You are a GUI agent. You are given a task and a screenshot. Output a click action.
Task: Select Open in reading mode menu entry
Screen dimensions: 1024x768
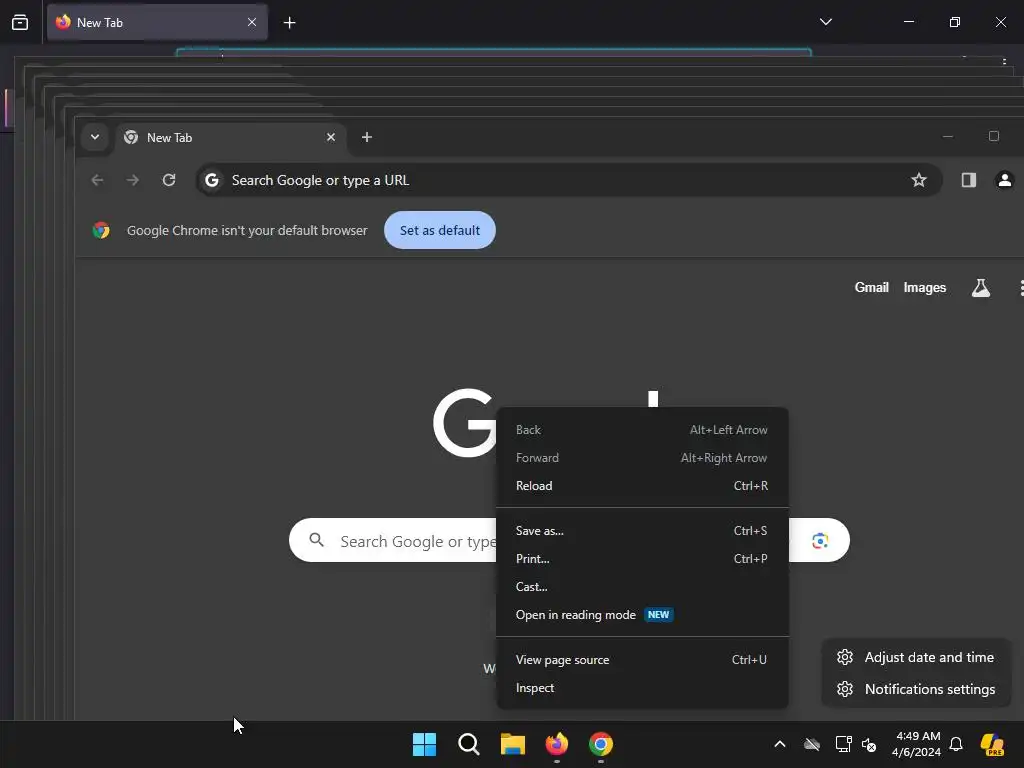click(x=642, y=615)
